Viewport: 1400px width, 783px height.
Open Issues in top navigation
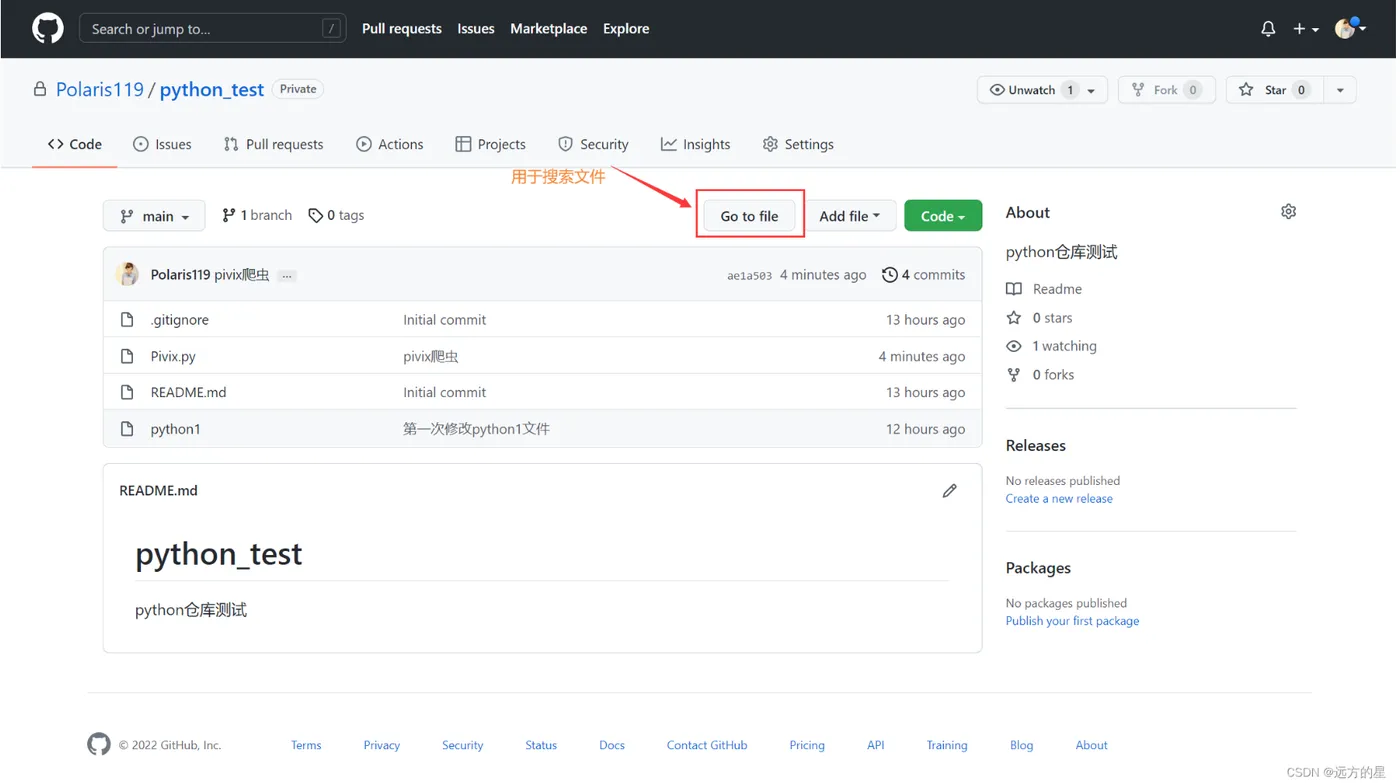coord(477,28)
